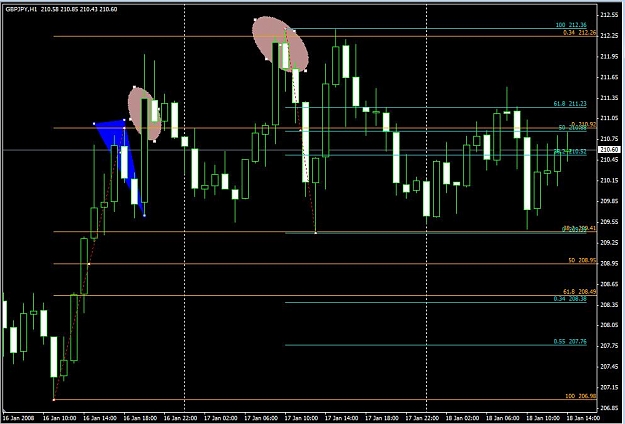The image size is (625, 424).
Task: Click the '18 Jan 14:00' time axis label
Action: 584,418
